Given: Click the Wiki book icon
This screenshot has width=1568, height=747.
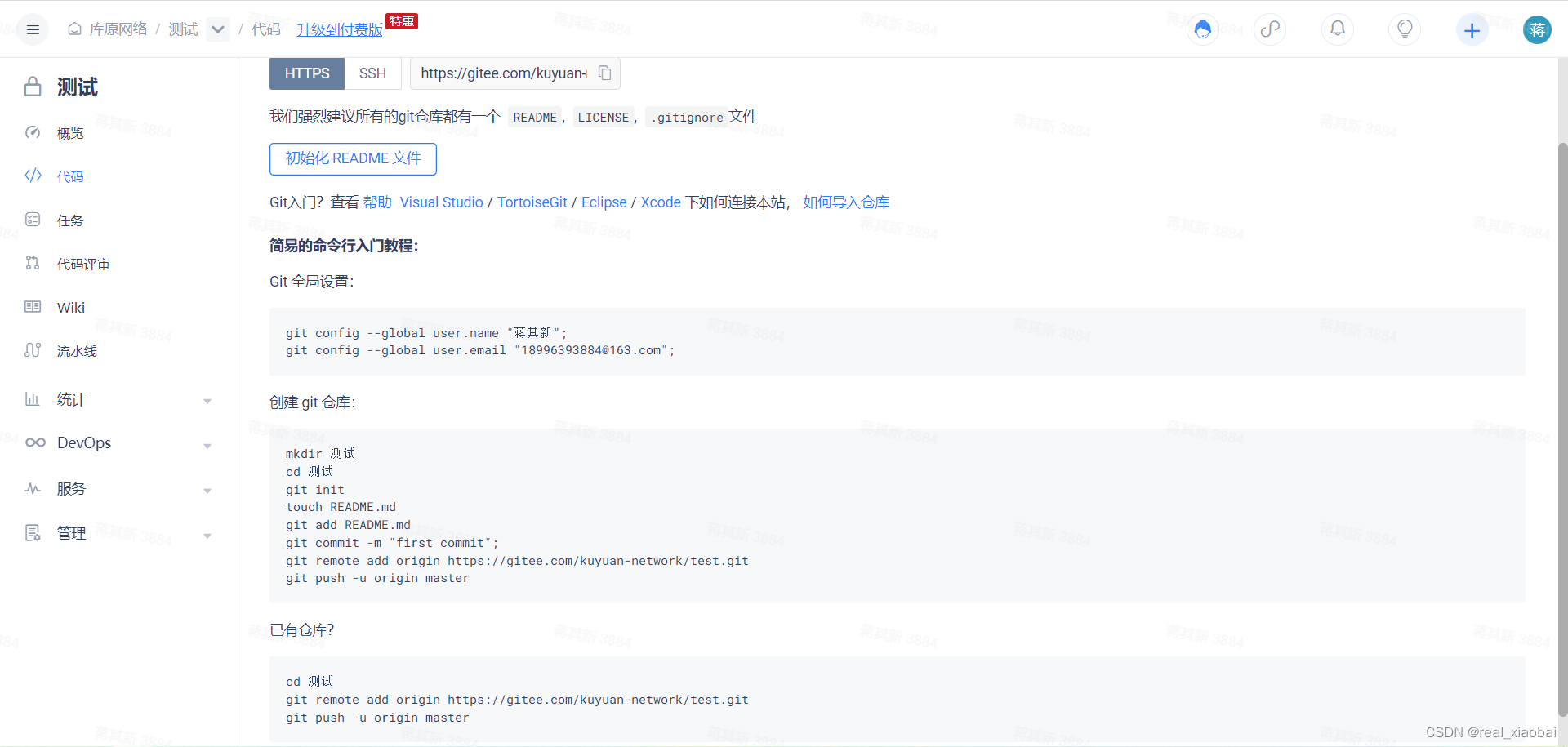Looking at the screenshot, I should coord(33,307).
